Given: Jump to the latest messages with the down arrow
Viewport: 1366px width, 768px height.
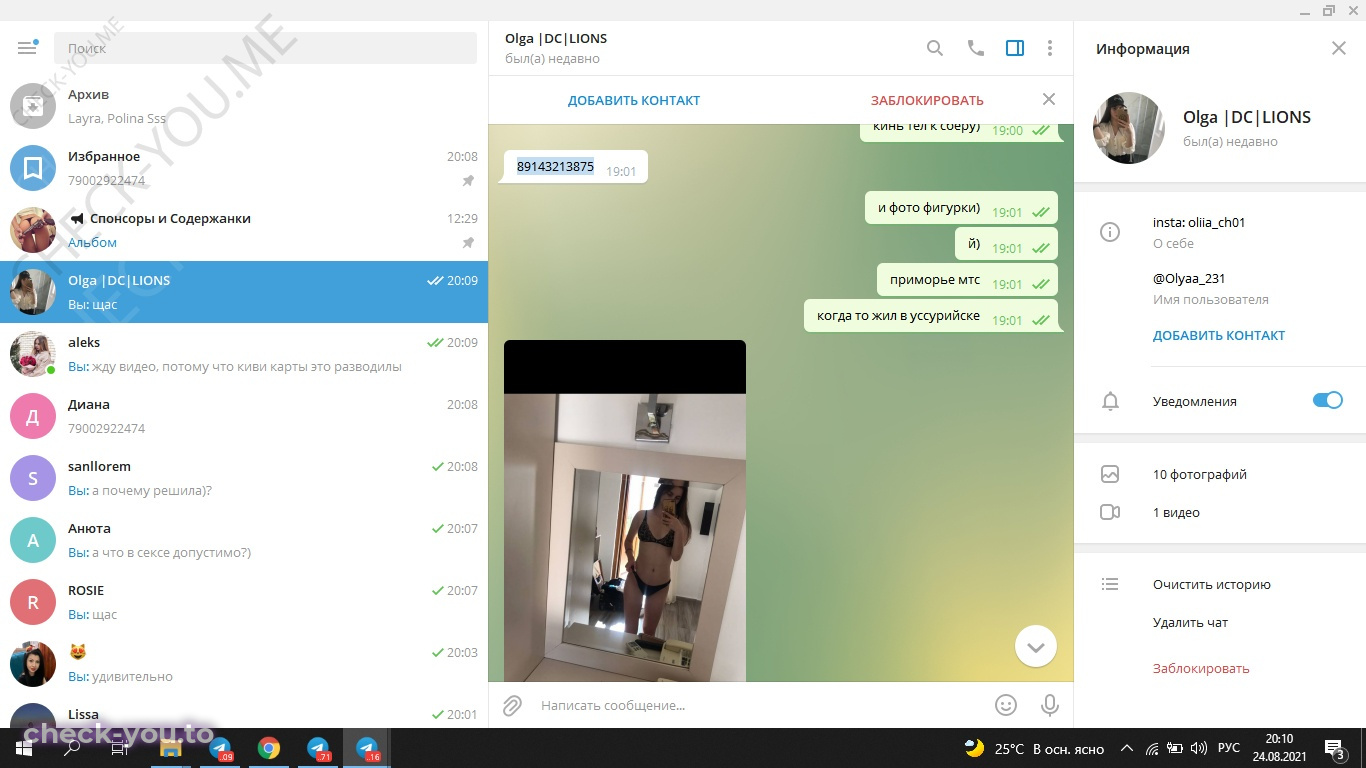Looking at the screenshot, I should point(1036,647).
